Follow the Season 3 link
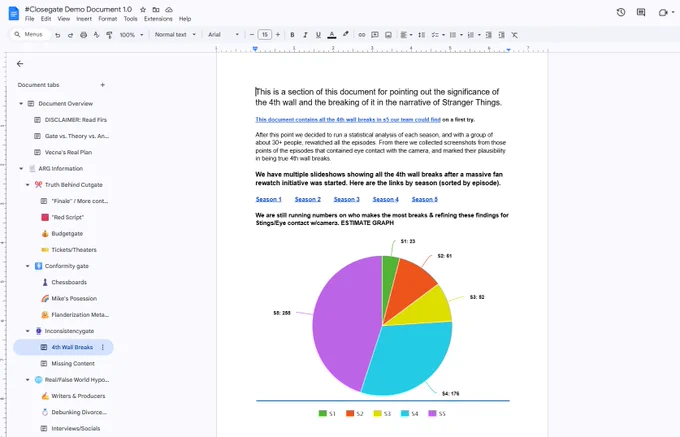 (x=347, y=199)
